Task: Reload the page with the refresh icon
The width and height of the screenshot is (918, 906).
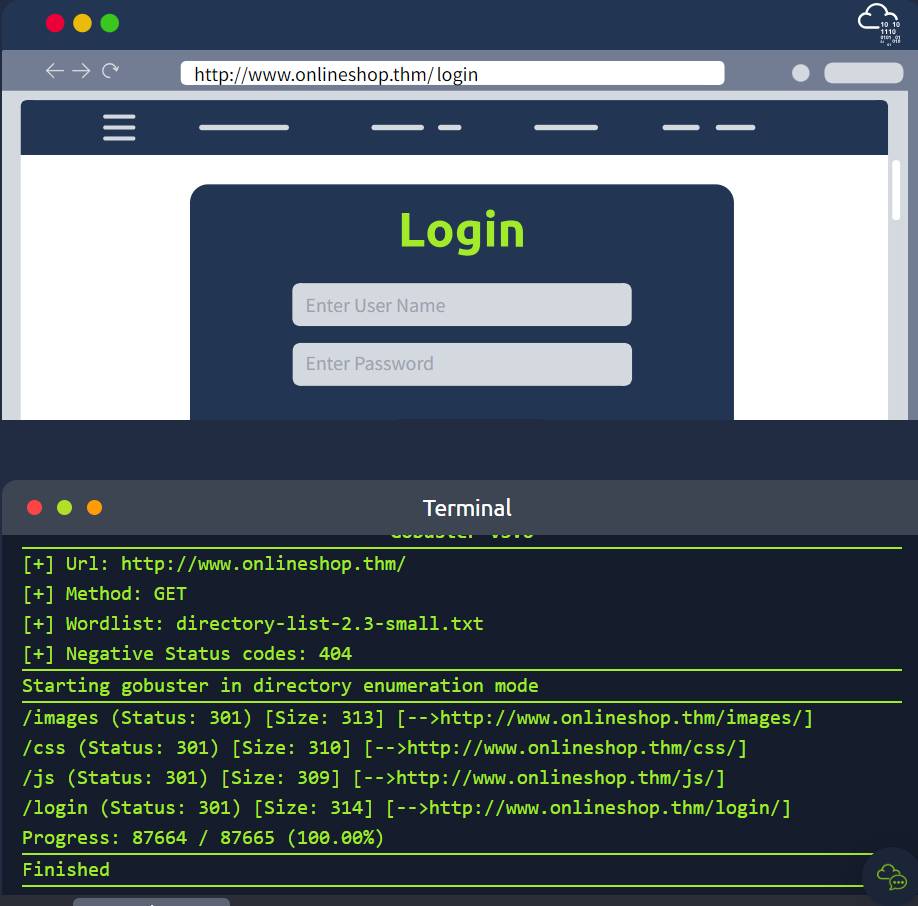Action: 110,70
